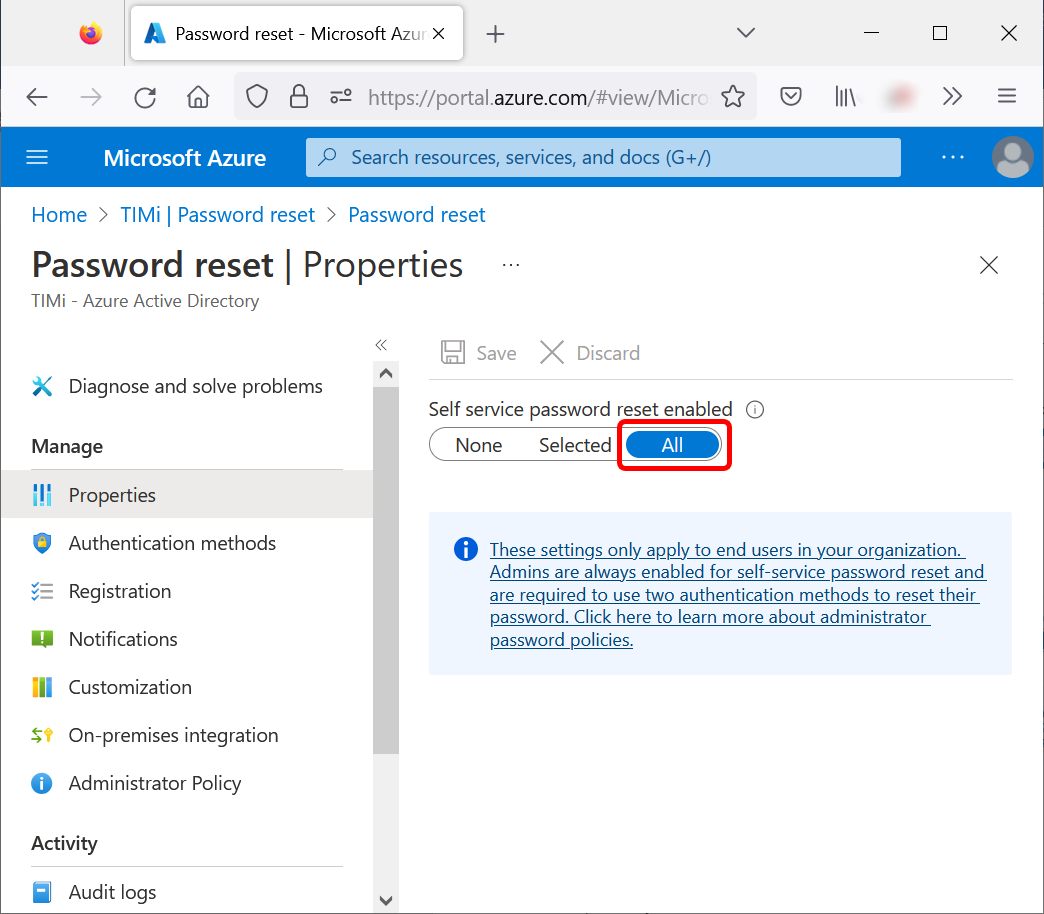This screenshot has height=914, width=1044.
Task: Open Audit logs
Action: pos(94,892)
